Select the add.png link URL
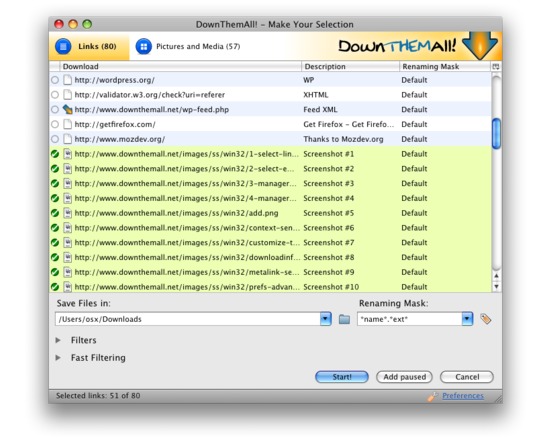The image size is (550, 440). (176, 213)
